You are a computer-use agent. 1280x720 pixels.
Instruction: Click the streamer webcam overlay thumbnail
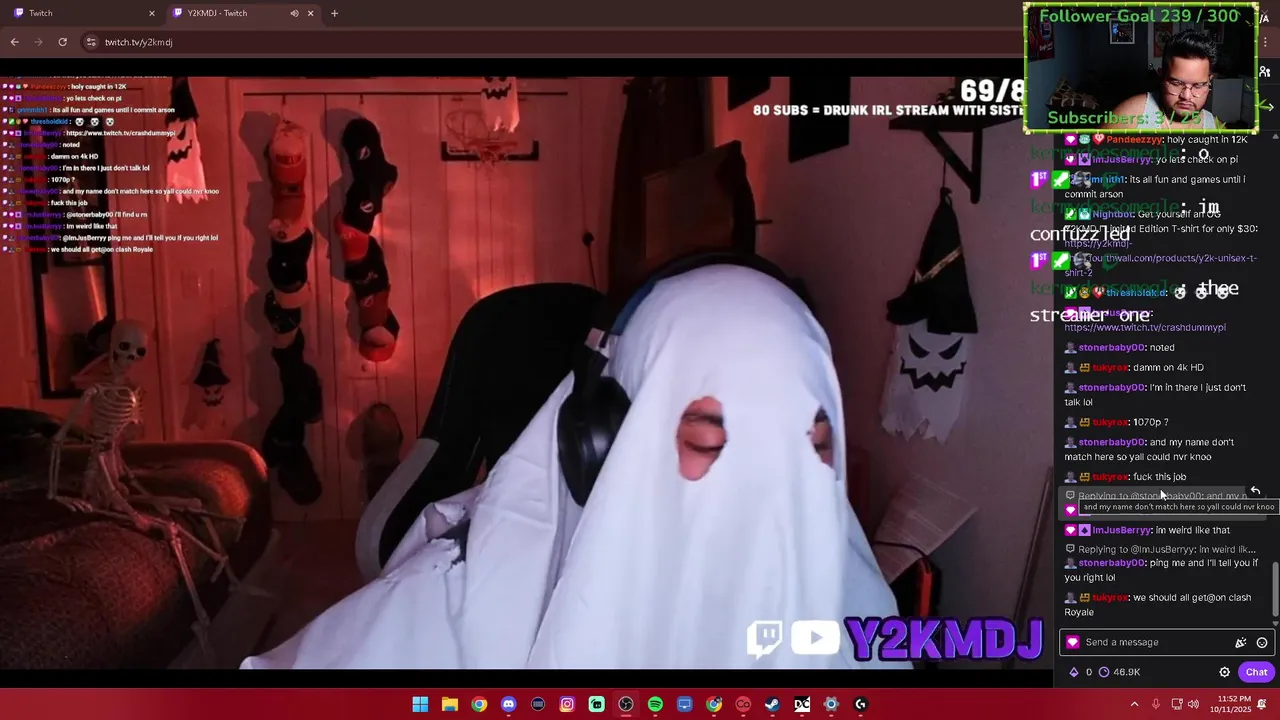coord(1141,68)
